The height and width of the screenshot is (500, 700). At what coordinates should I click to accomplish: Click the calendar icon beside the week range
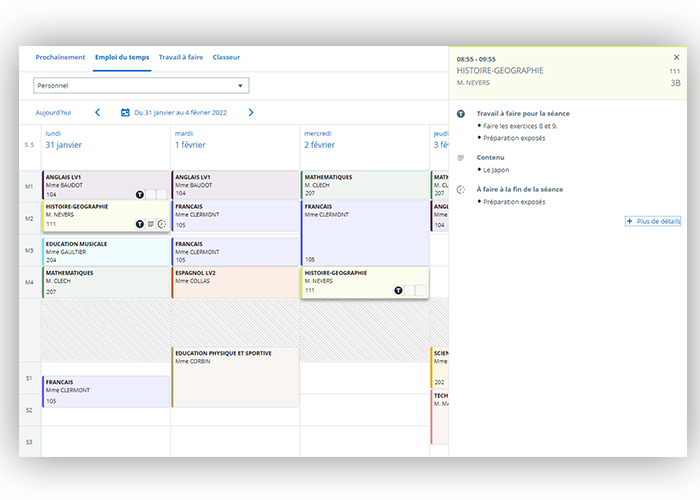pyautogui.click(x=125, y=113)
